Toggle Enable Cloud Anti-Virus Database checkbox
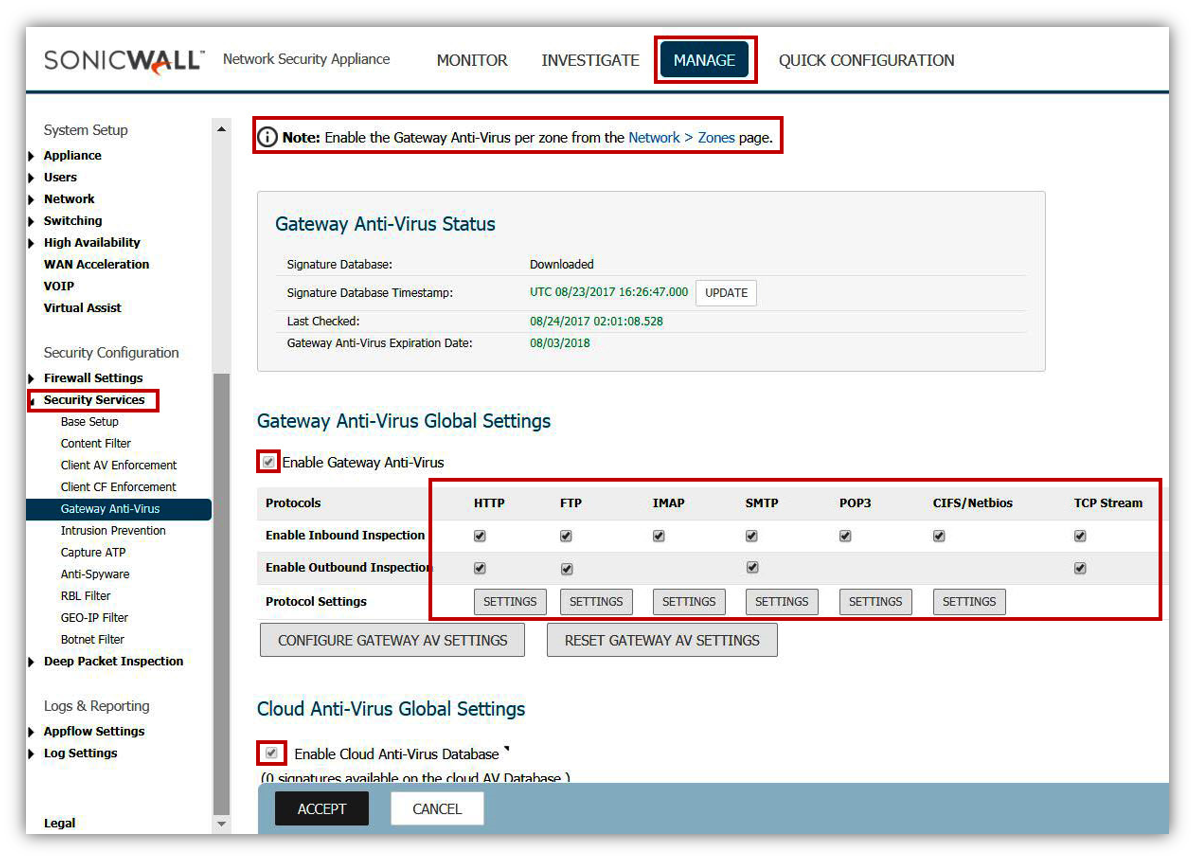The image size is (1202, 857). click(272, 753)
